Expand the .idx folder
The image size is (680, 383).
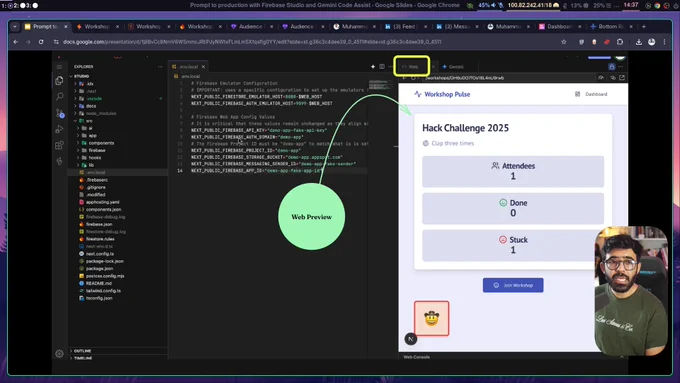click(x=75, y=84)
